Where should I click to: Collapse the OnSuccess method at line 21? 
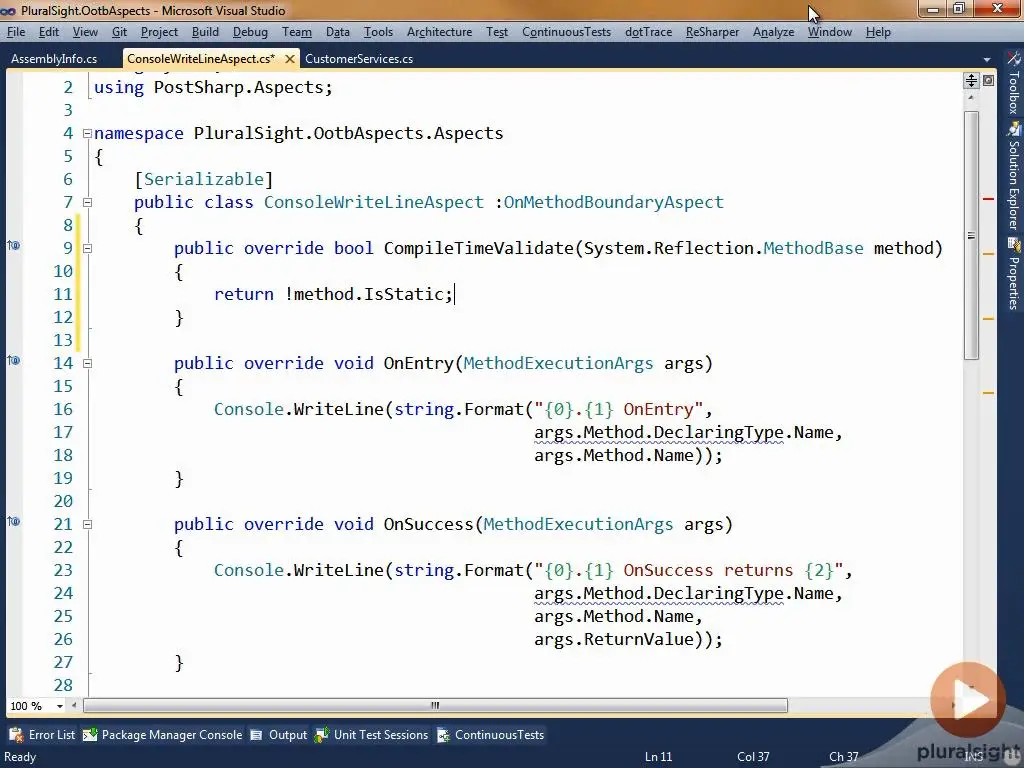pyautogui.click(x=88, y=524)
